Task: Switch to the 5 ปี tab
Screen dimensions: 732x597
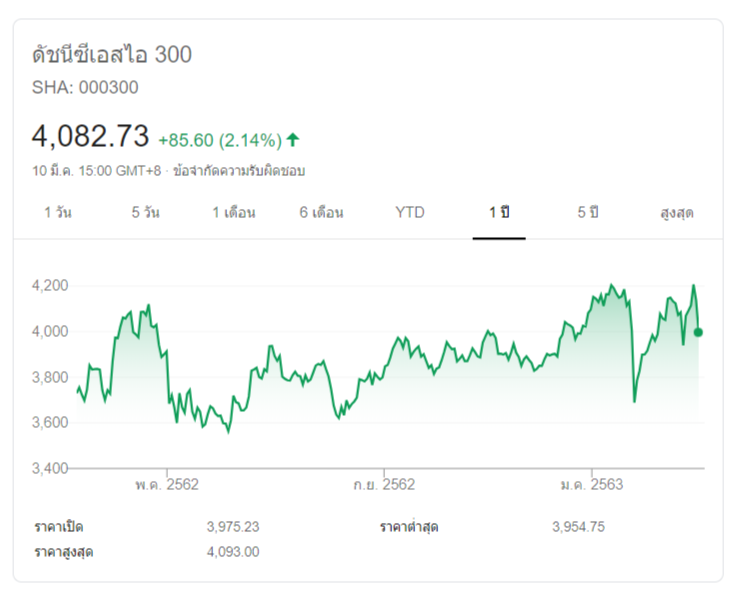Action: pos(587,212)
